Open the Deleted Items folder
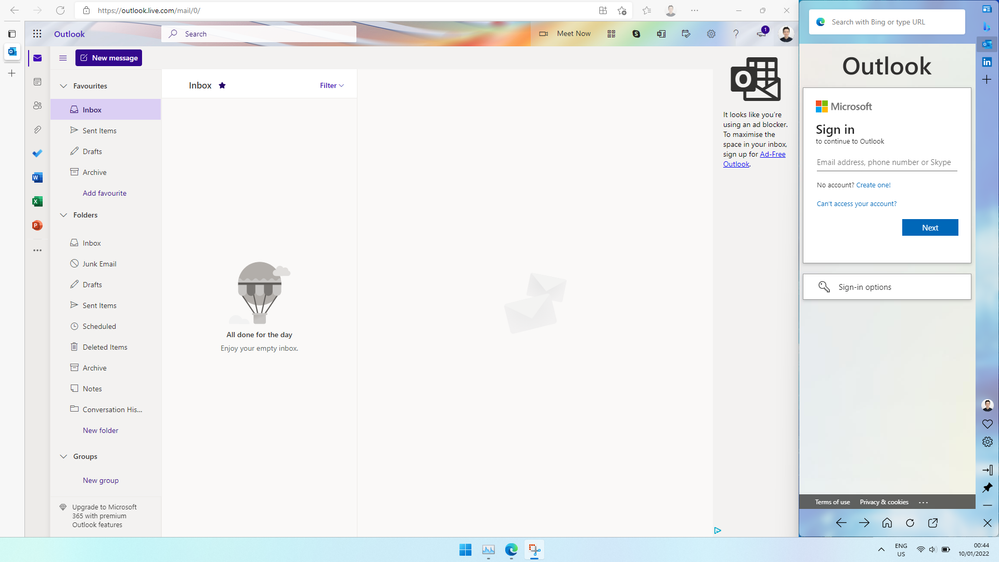Viewport: 999px width, 562px height. [106, 347]
